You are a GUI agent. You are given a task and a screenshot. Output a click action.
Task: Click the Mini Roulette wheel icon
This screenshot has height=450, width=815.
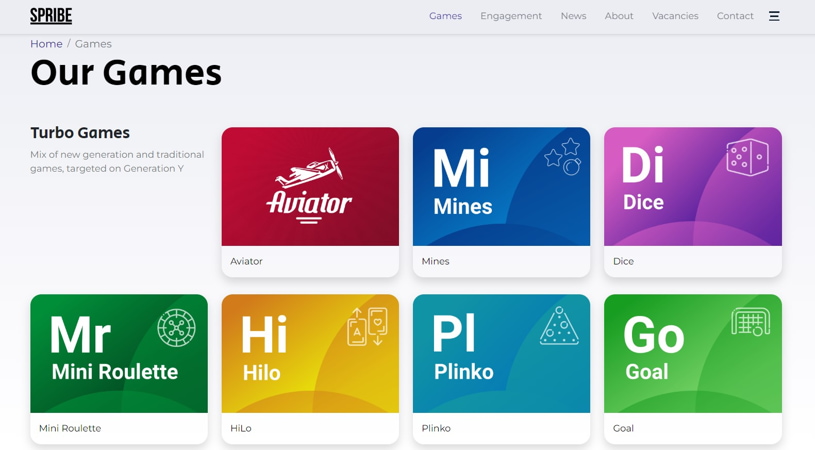pos(177,328)
